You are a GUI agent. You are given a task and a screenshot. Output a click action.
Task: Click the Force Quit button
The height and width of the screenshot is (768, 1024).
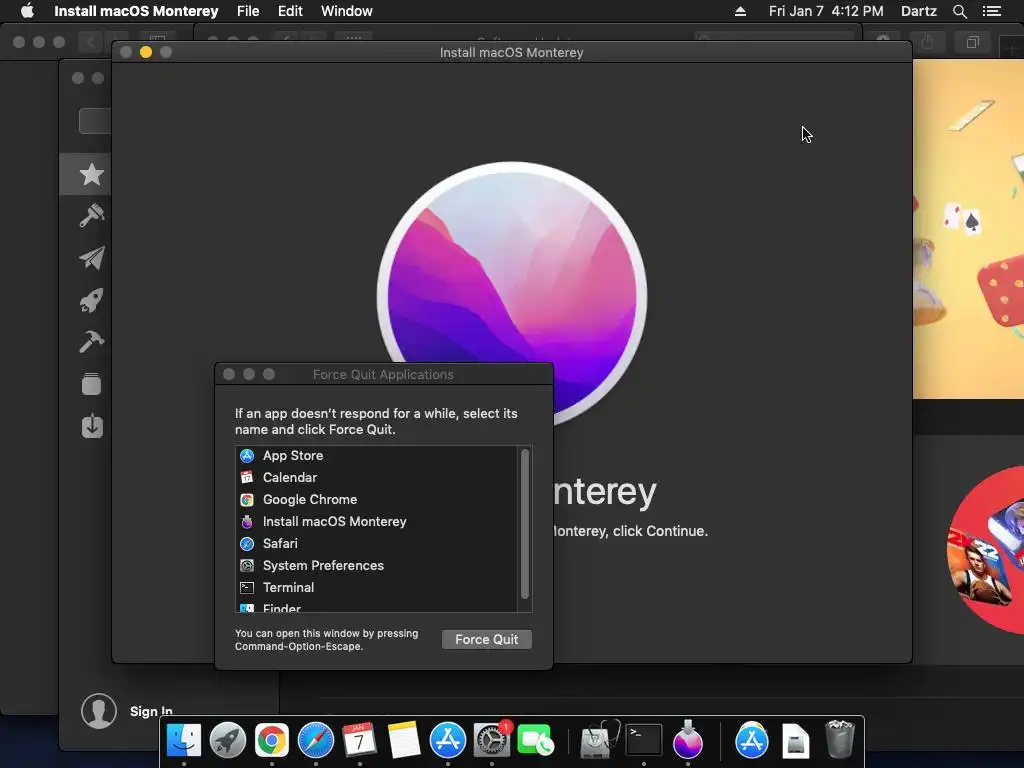487,639
